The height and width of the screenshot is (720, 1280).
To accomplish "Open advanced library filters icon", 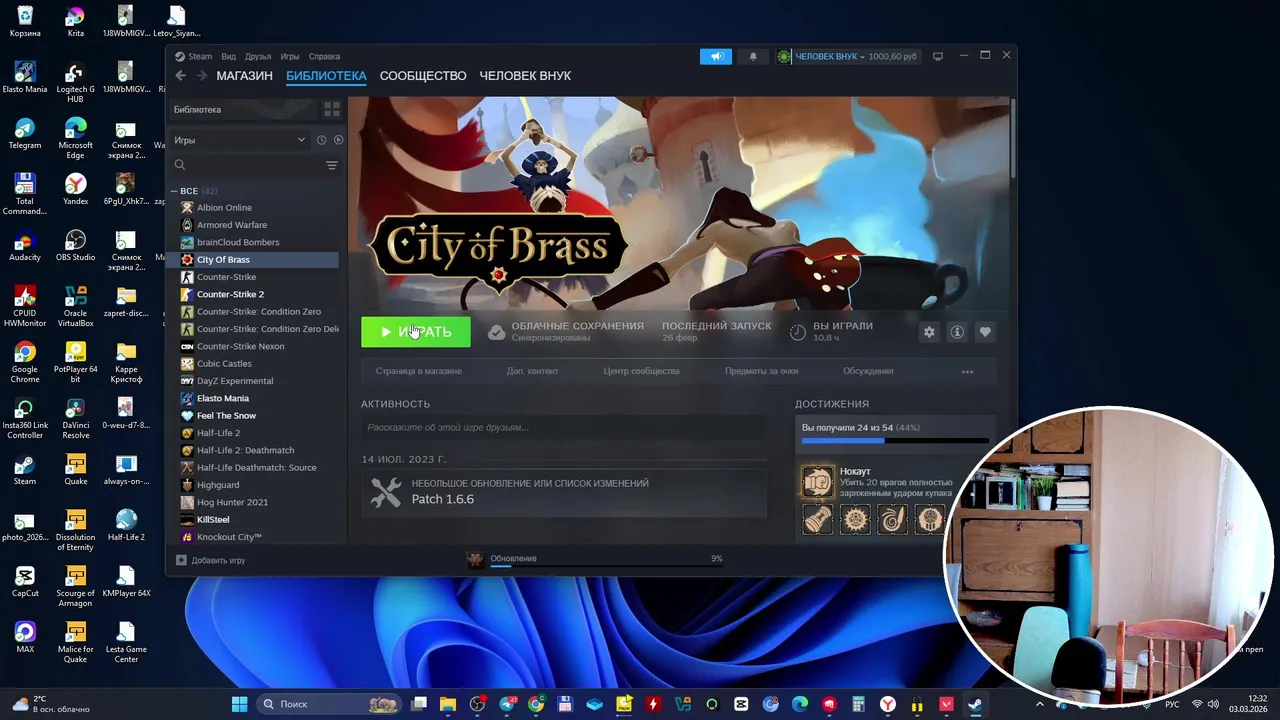I will pyautogui.click(x=332, y=165).
